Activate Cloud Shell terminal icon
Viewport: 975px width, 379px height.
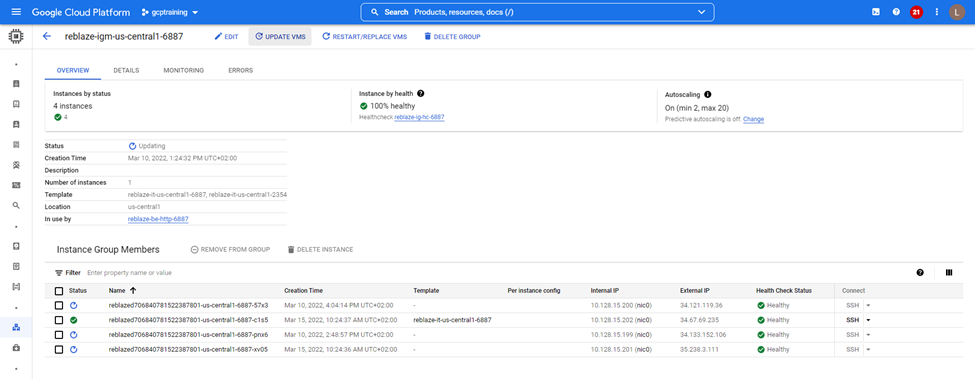876,12
